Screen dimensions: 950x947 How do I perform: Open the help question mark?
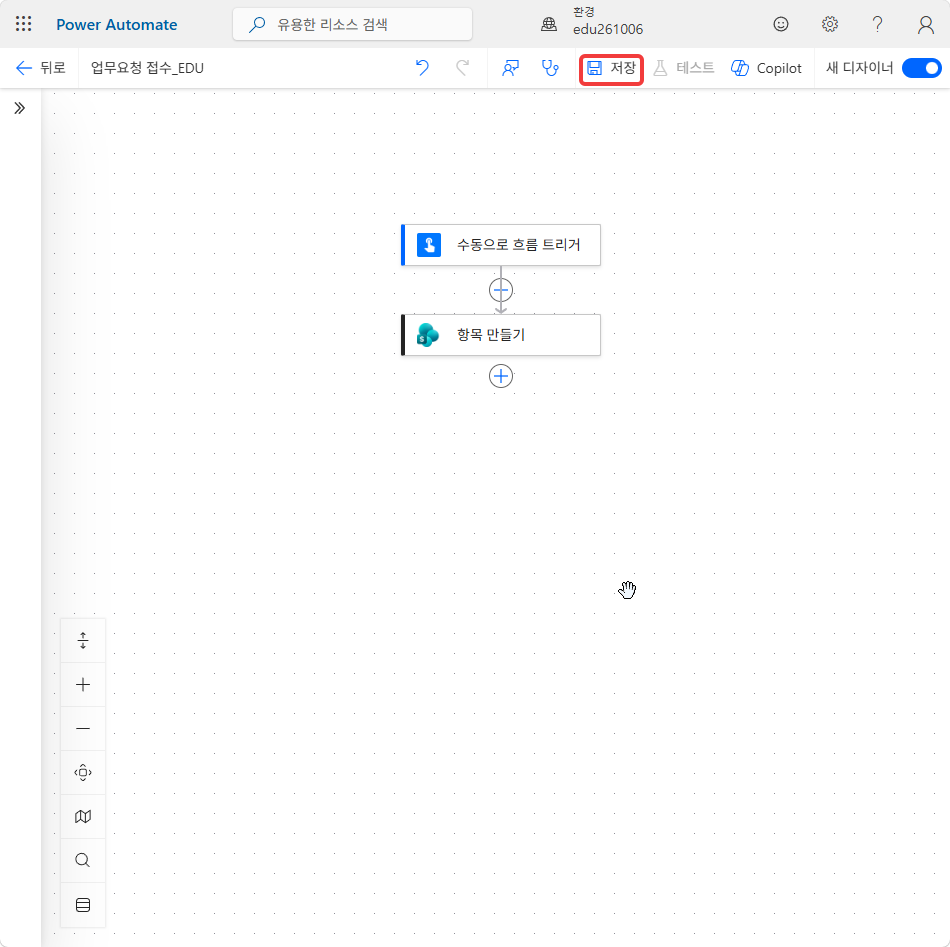pyautogui.click(x=877, y=24)
